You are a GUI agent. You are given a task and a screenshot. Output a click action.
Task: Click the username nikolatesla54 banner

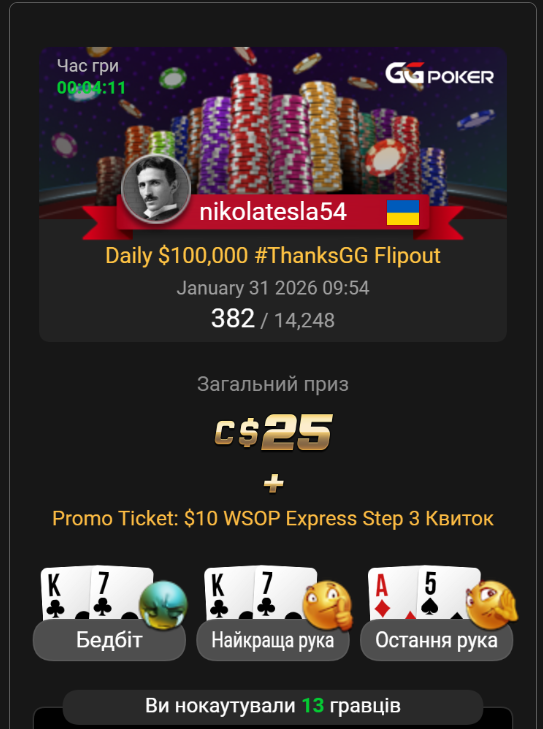pos(273,212)
